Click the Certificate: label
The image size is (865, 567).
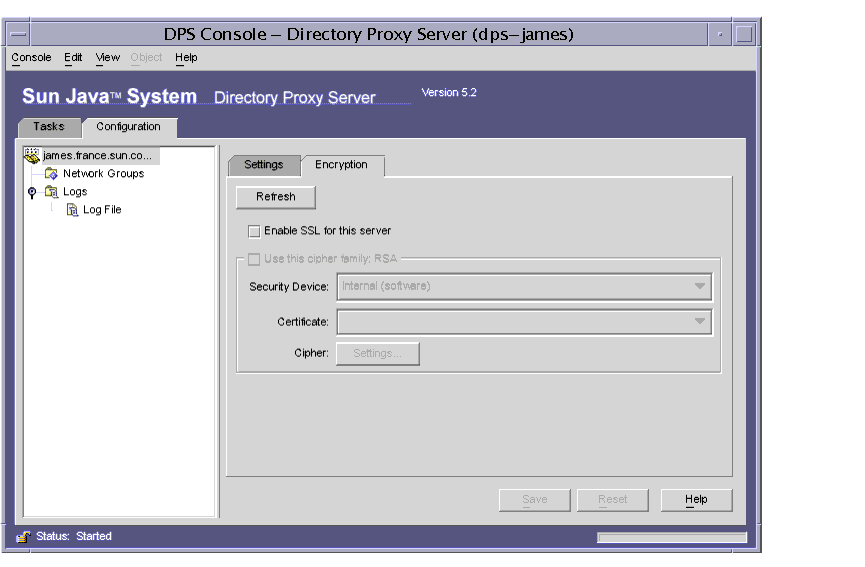tap(303, 322)
